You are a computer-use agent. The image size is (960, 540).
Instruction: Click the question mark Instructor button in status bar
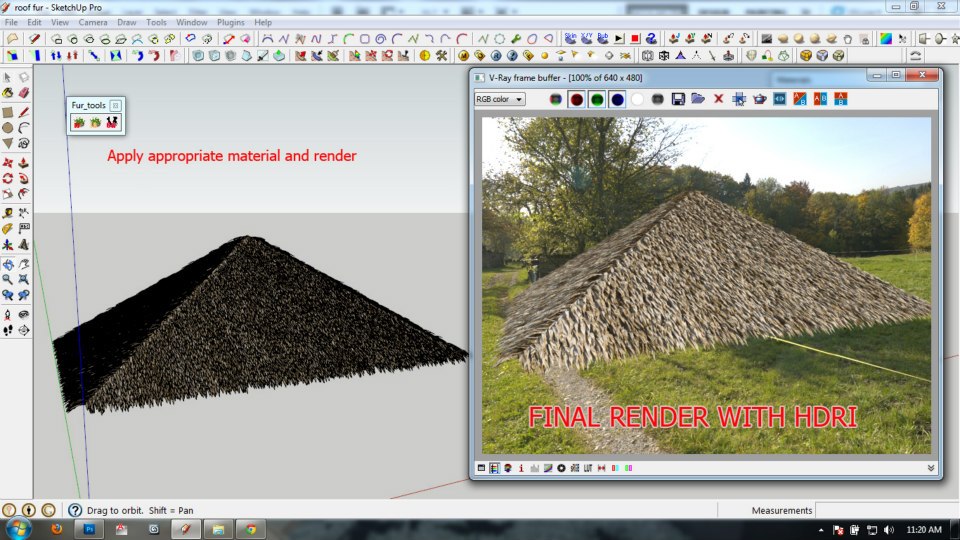[75, 510]
